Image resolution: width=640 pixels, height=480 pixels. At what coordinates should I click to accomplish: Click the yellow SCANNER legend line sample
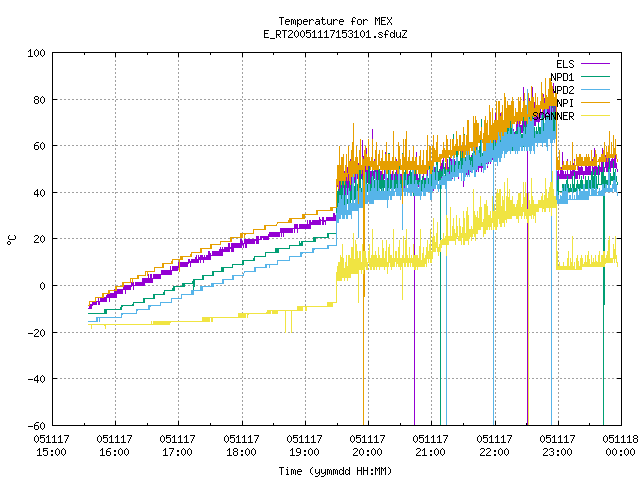click(595, 116)
